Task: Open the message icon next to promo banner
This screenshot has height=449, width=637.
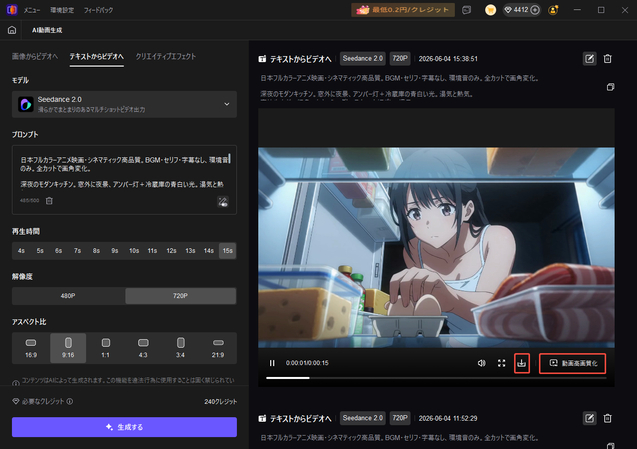Action: [466, 10]
